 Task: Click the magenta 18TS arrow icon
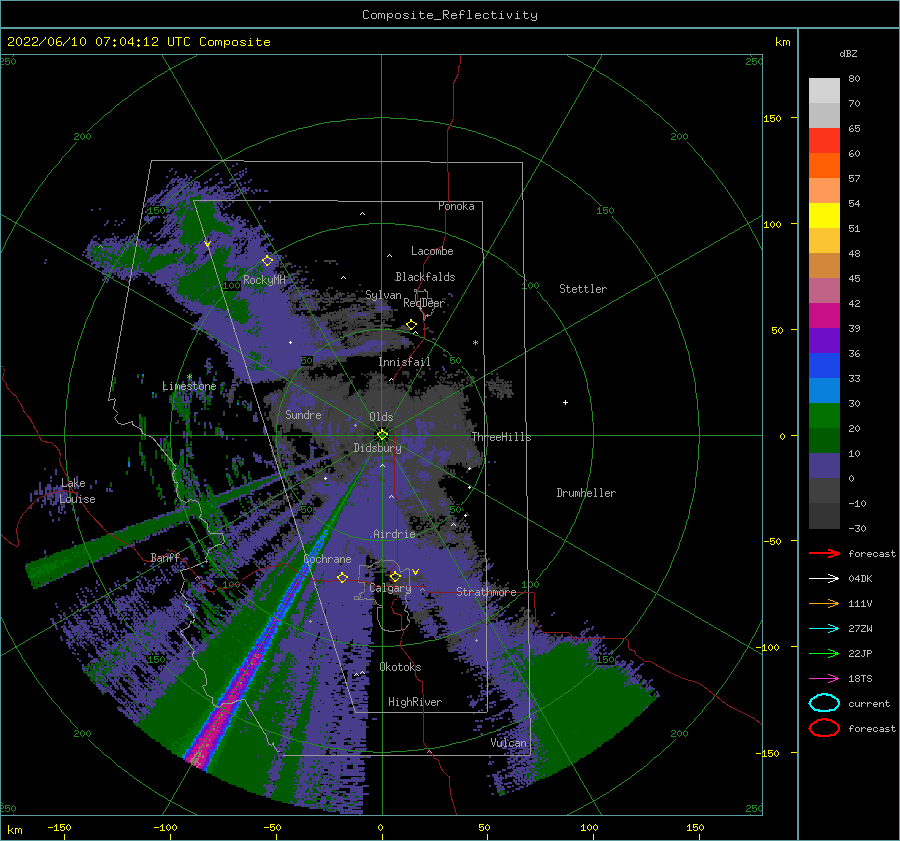click(x=824, y=679)
